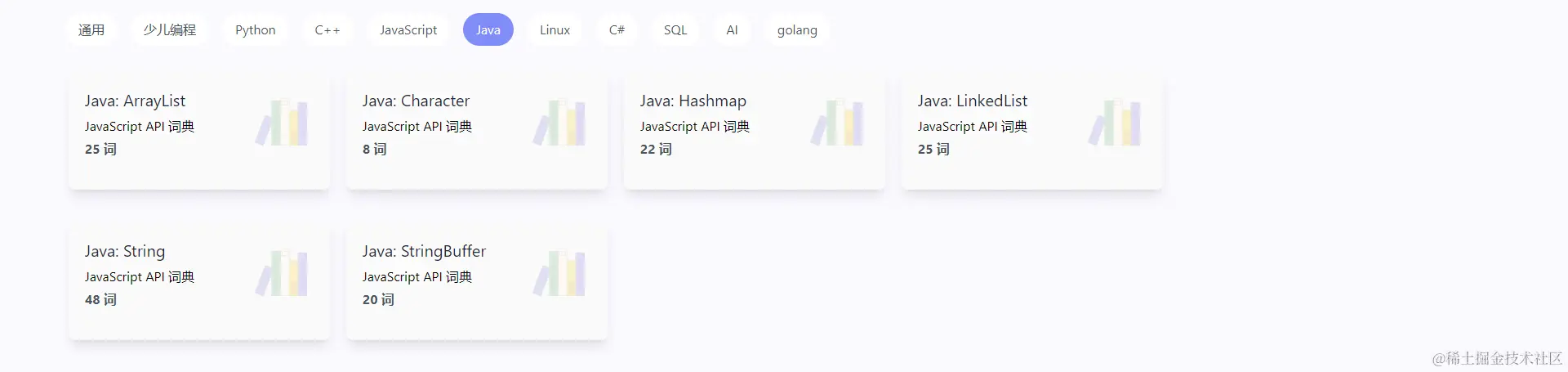Click the books icon on Java: String card
This screenshot has height=372, width=1568.
[282, 273]
